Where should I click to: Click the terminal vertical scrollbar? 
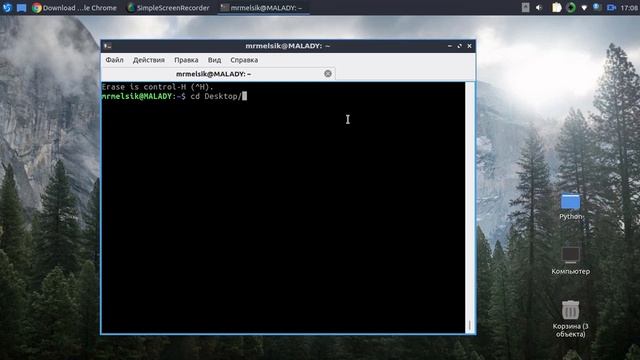point(470,207)
